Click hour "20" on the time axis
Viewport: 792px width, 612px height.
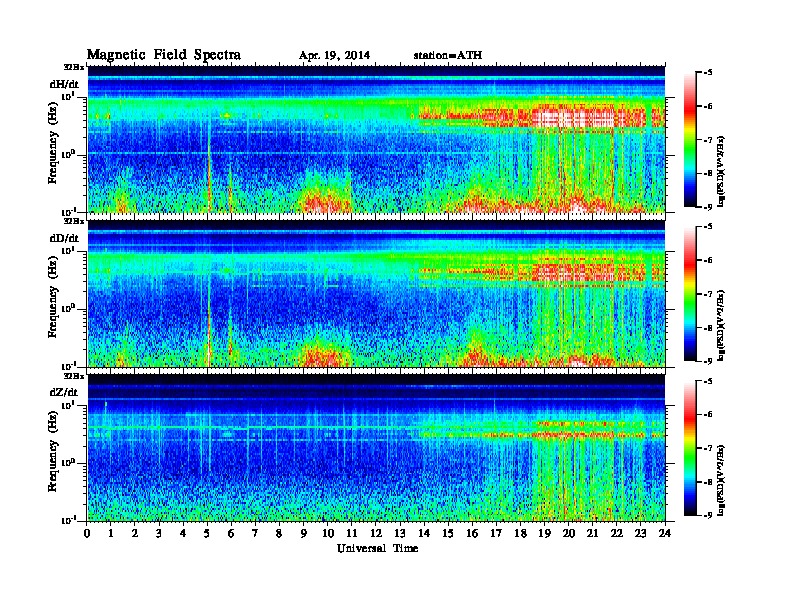click(x=569, y=533)
